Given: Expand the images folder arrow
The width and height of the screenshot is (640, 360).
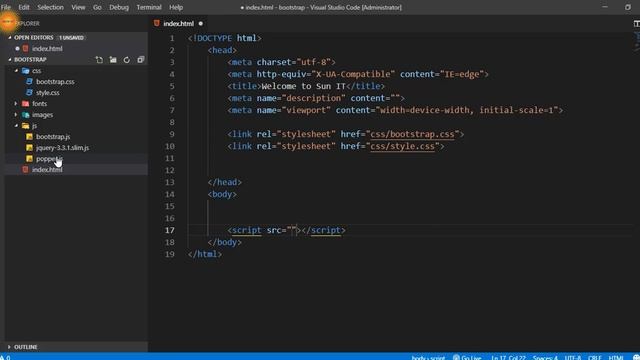Looking at the screenshot, I should pos(16,115).
